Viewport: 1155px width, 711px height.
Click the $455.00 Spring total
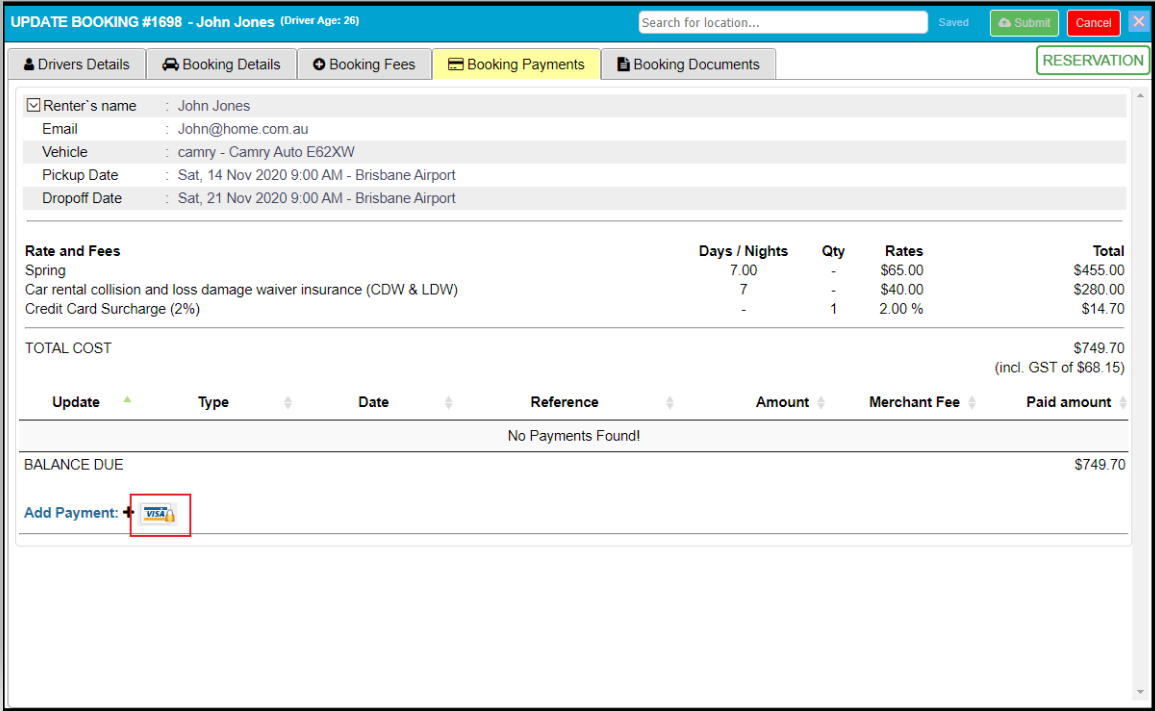(x=1098, y=270)
